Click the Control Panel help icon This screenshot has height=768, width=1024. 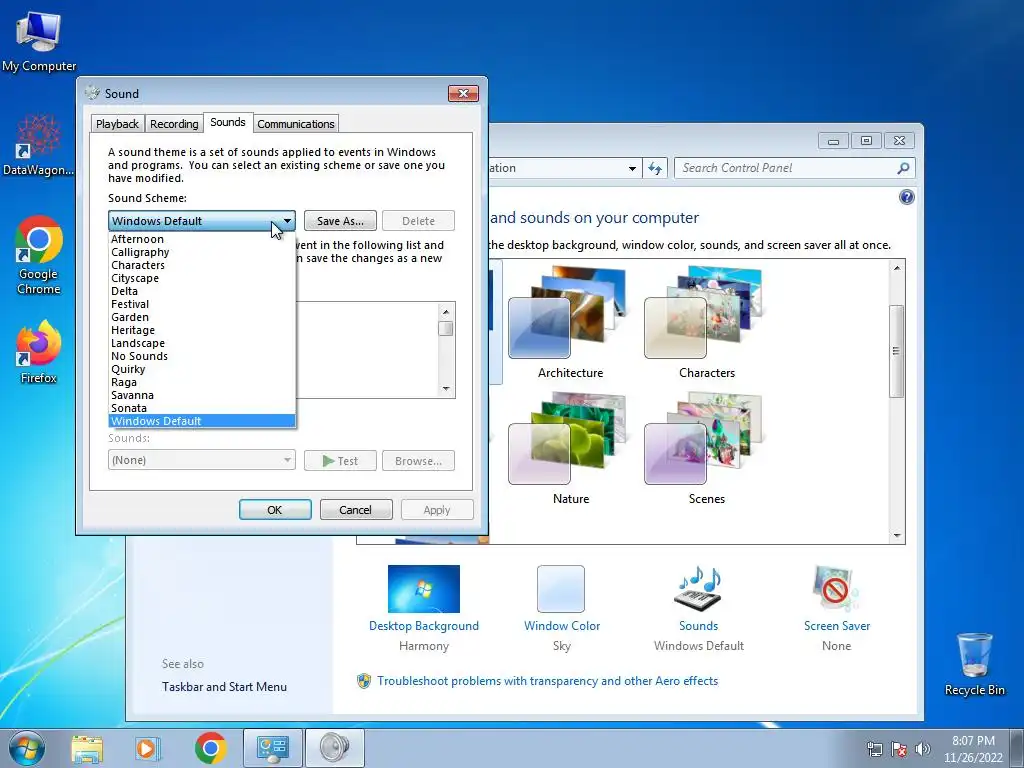[906, 197]
